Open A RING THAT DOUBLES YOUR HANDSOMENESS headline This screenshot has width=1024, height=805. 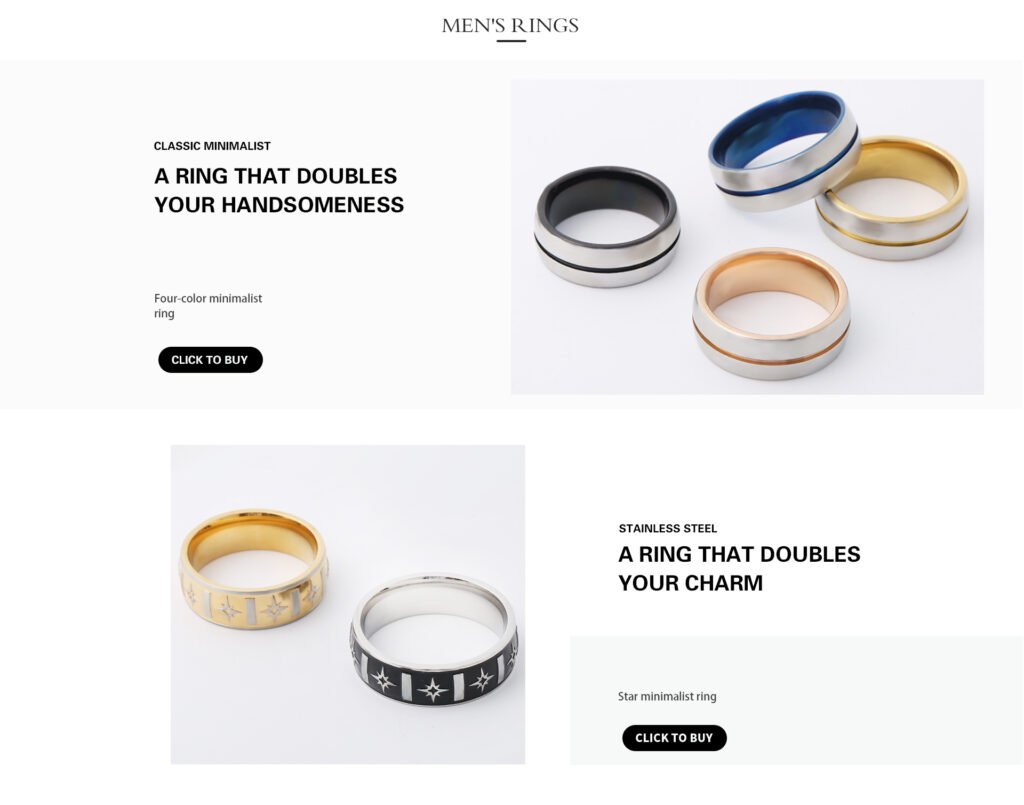tap(279, 190)
